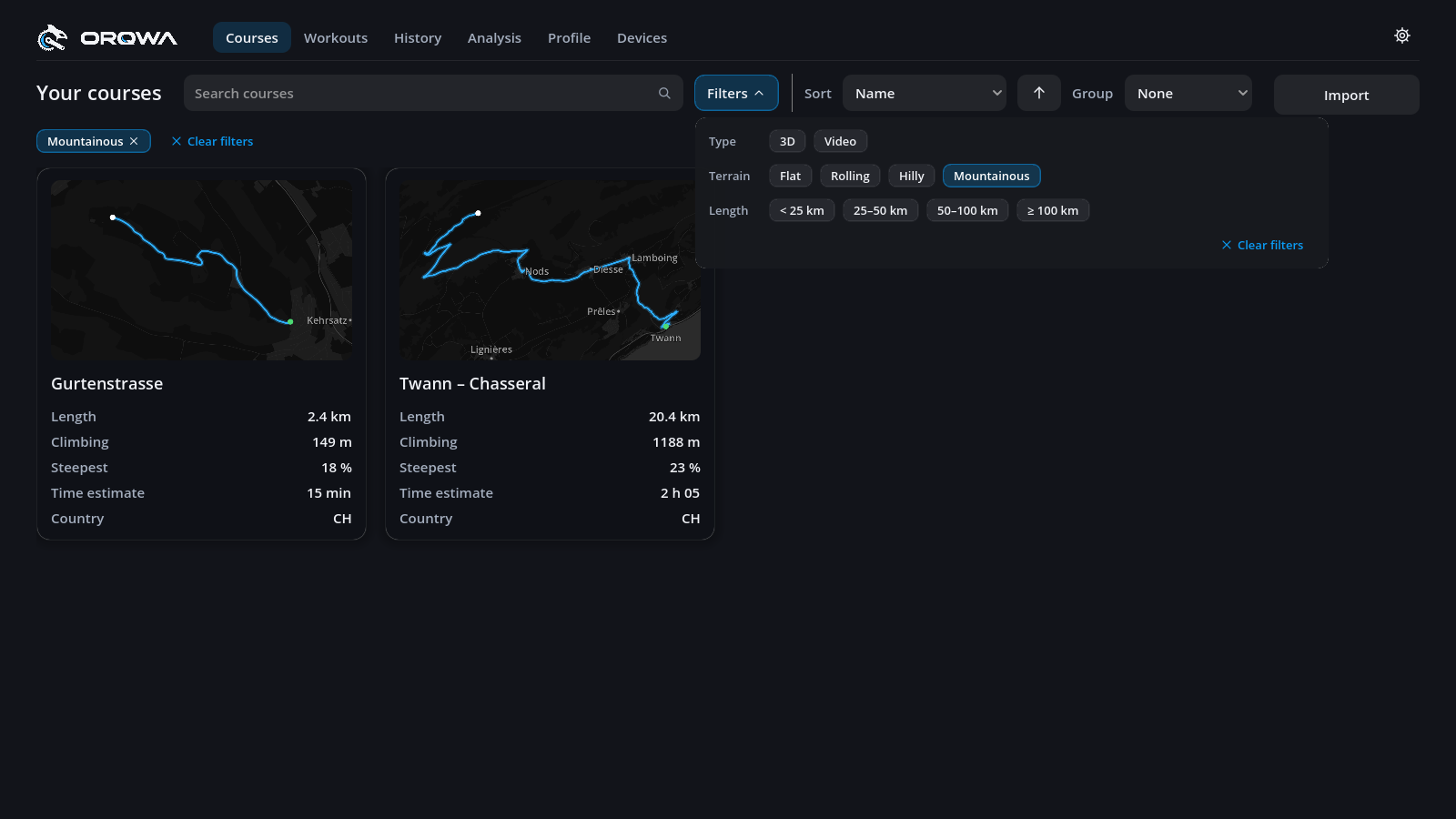The height and width of the screenshot is (819, 1456).
Task: Toggle the 25–50 km length filter
Action: [880, 210]
